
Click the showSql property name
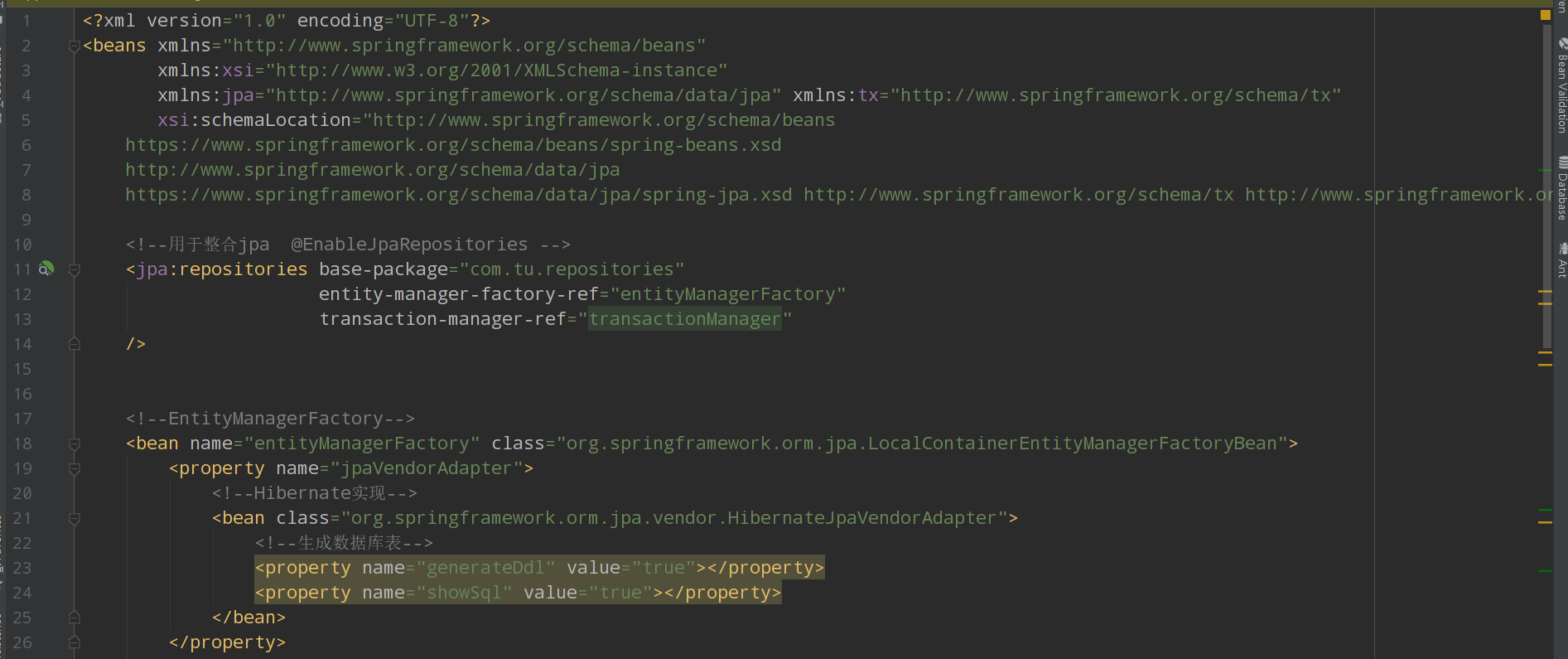click(x=464, y=593)
